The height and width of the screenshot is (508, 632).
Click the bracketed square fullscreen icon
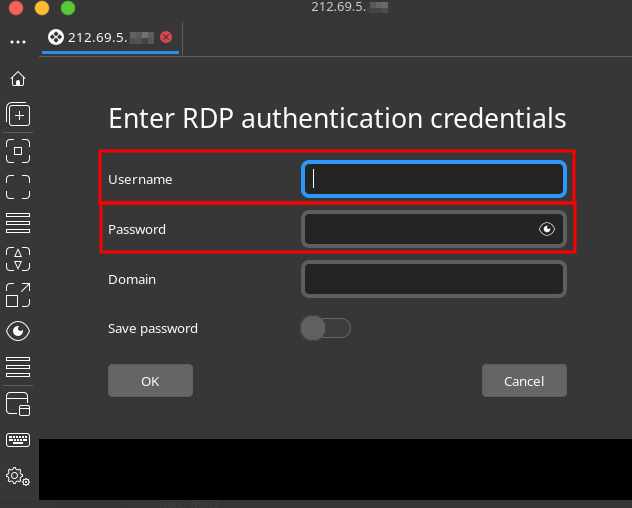18,151
